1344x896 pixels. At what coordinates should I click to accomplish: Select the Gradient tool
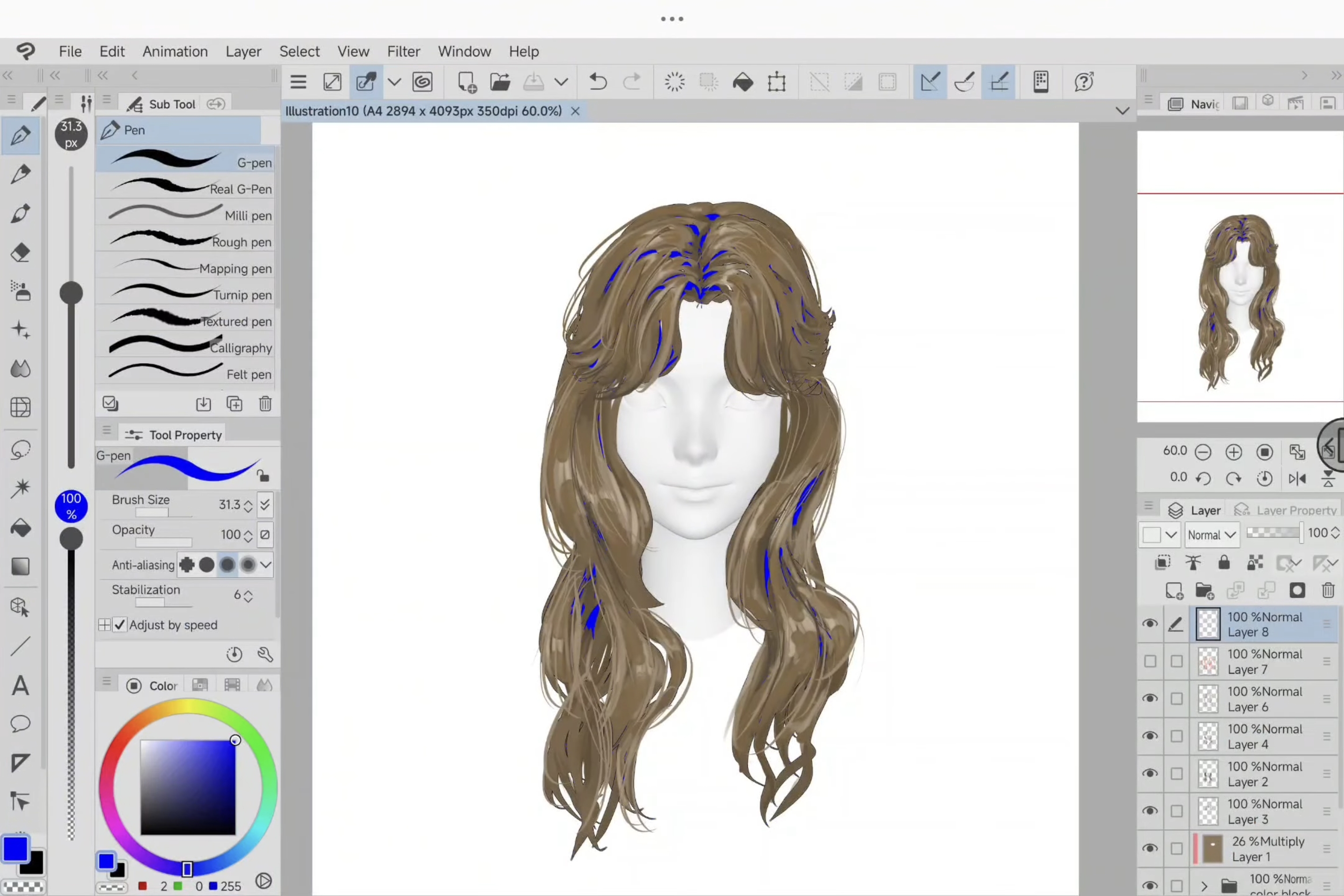(x=21, y=566)
